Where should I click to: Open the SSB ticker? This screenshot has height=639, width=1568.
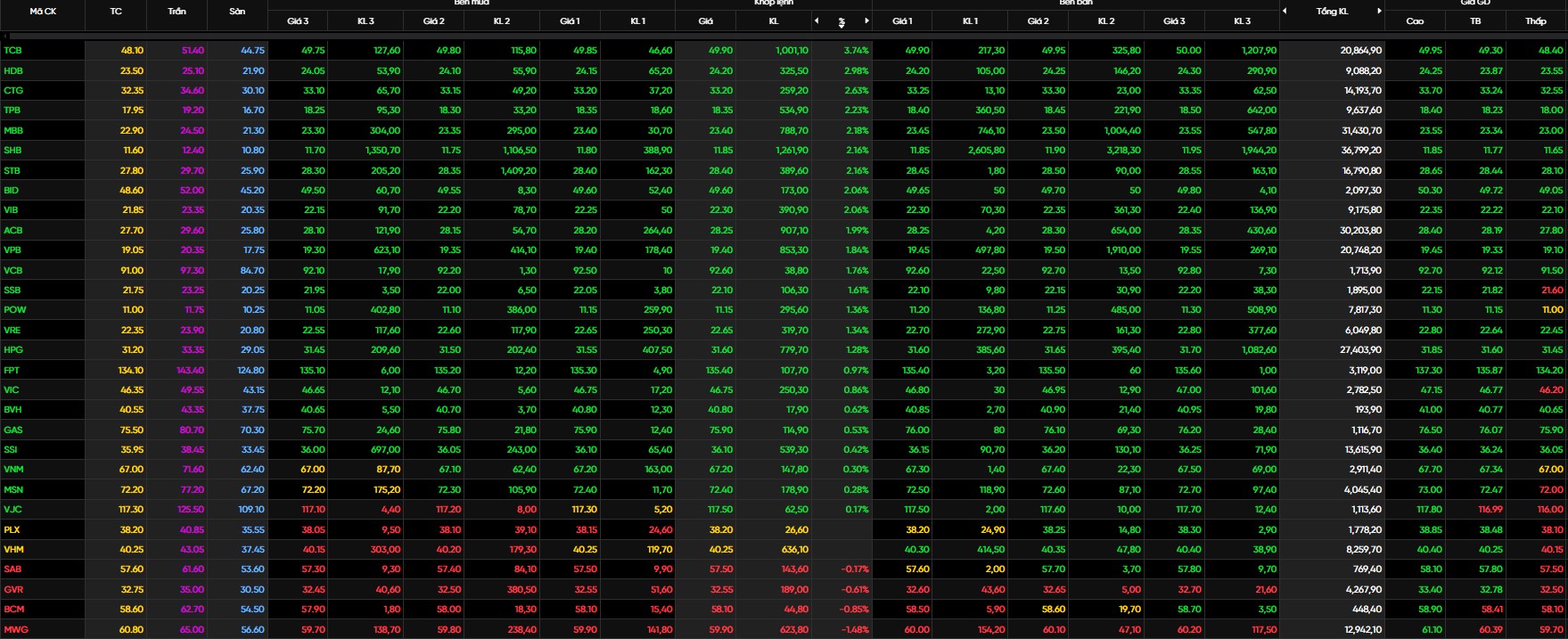coord(12,290)
